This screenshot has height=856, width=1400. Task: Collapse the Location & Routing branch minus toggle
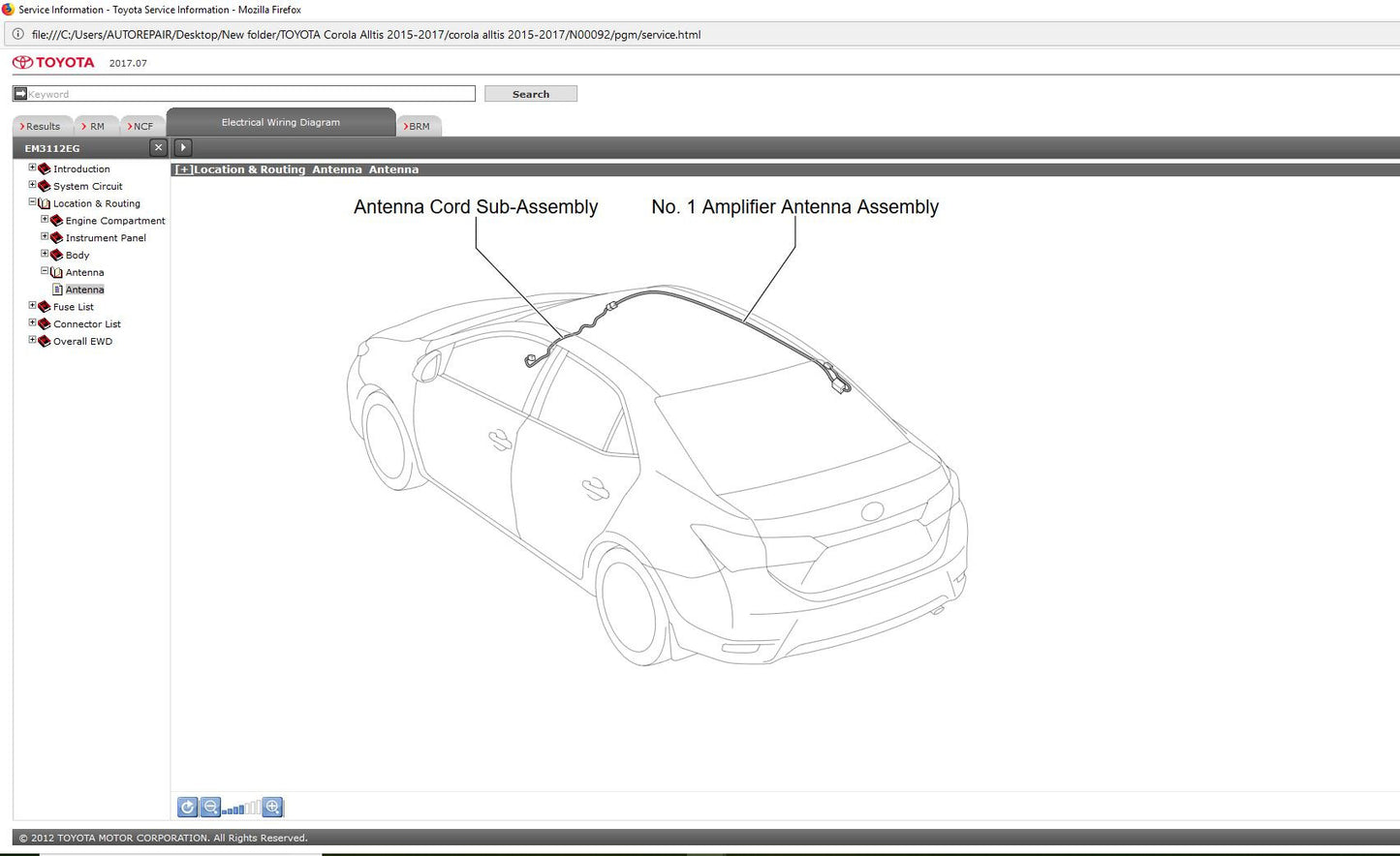coord(32,202)
